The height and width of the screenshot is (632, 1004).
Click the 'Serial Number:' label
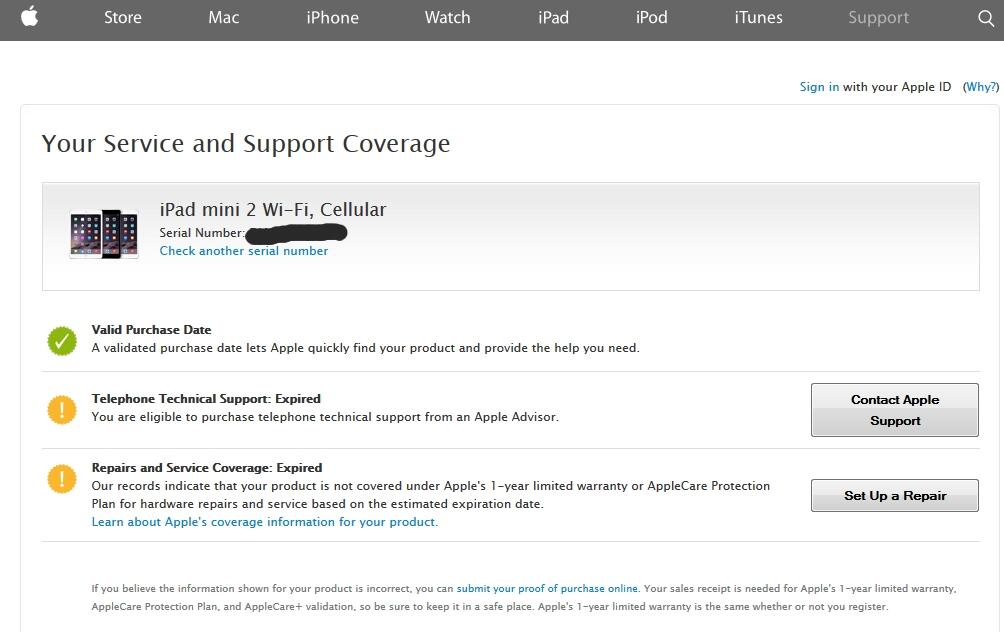coord(202,232)
